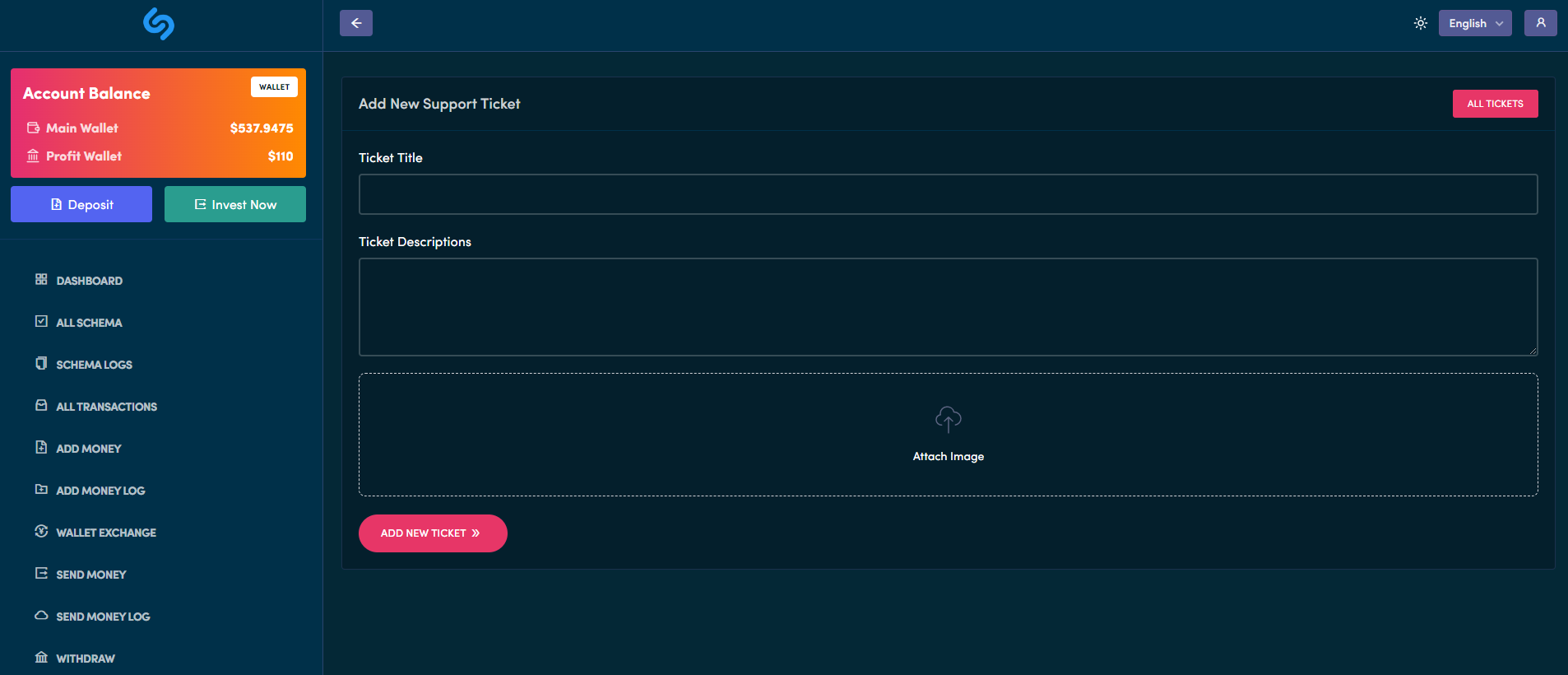Click the Withdraw bank icon
This screenshot has height=675, width=1568.
(x=41, y=657)
